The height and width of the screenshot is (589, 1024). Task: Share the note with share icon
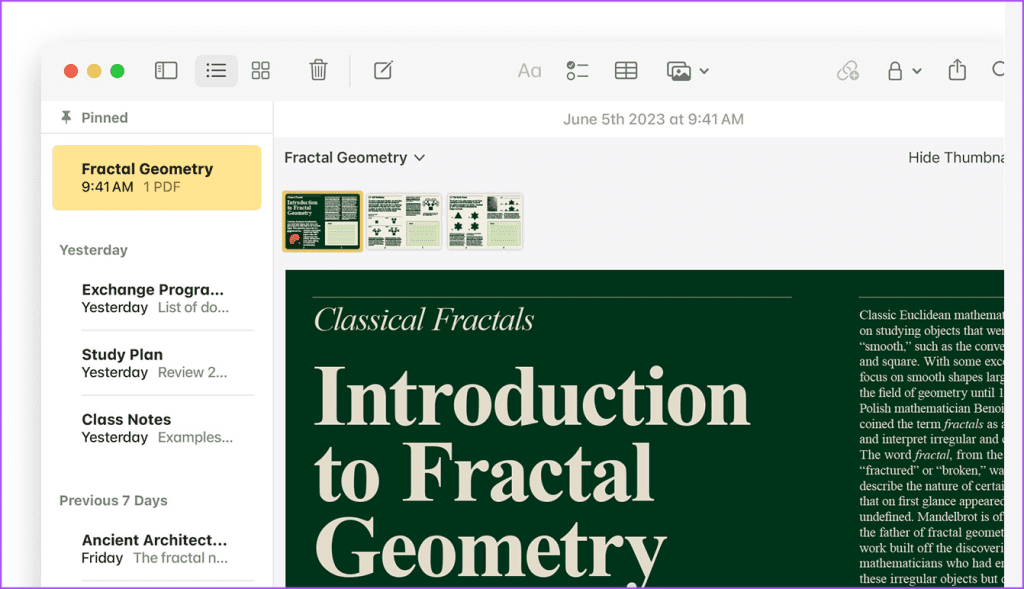[x=957, y=70]
